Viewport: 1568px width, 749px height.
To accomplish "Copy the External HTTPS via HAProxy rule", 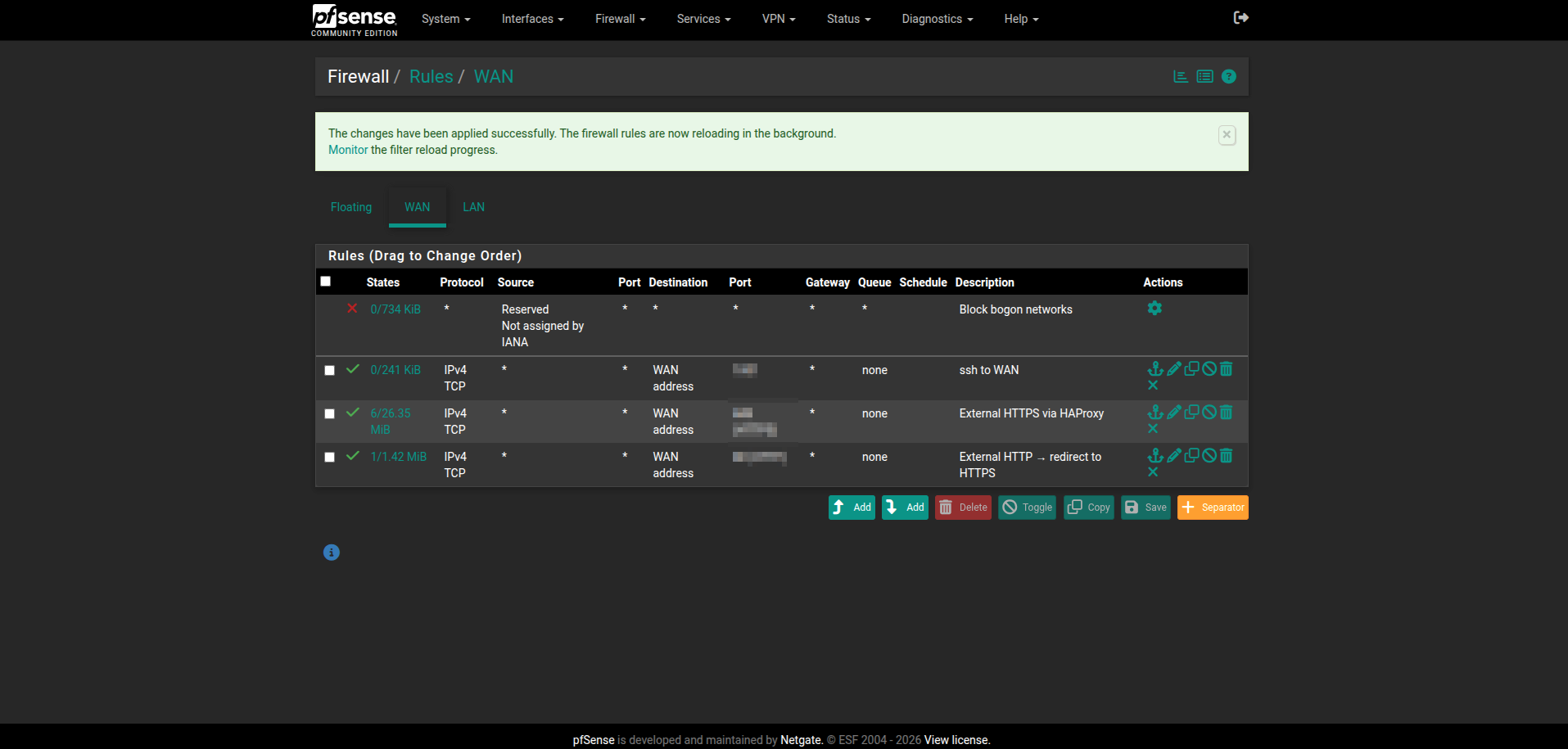I will (1191, 413).
